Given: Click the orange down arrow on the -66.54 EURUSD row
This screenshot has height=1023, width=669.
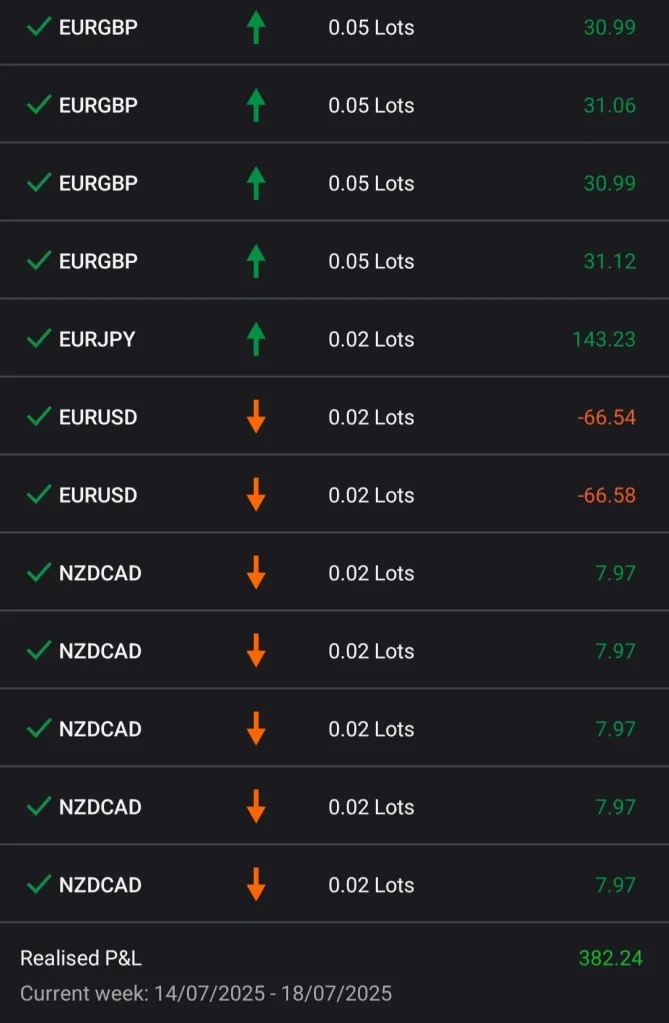Looking at the screenshot, I should click(256, 417).
